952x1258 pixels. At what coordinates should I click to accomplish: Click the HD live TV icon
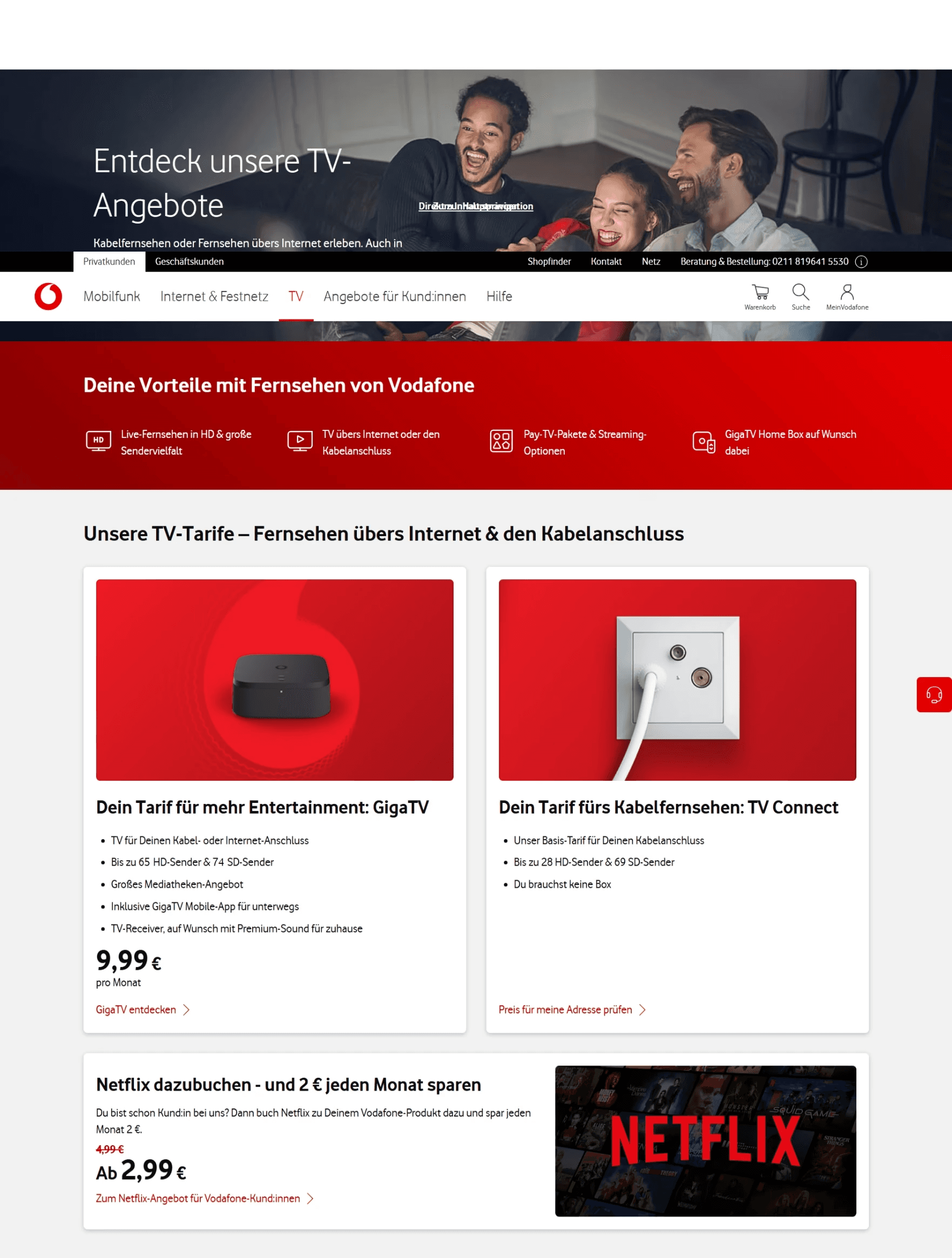click(98, 441)
